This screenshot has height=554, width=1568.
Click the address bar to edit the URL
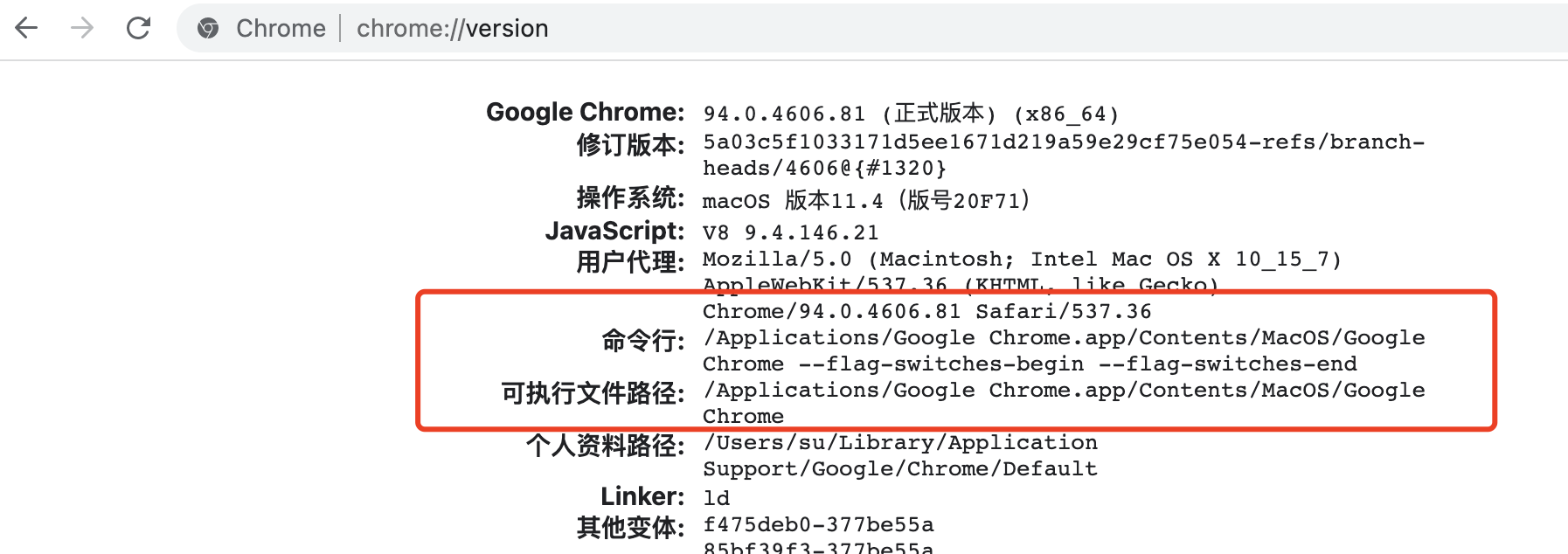787,28
